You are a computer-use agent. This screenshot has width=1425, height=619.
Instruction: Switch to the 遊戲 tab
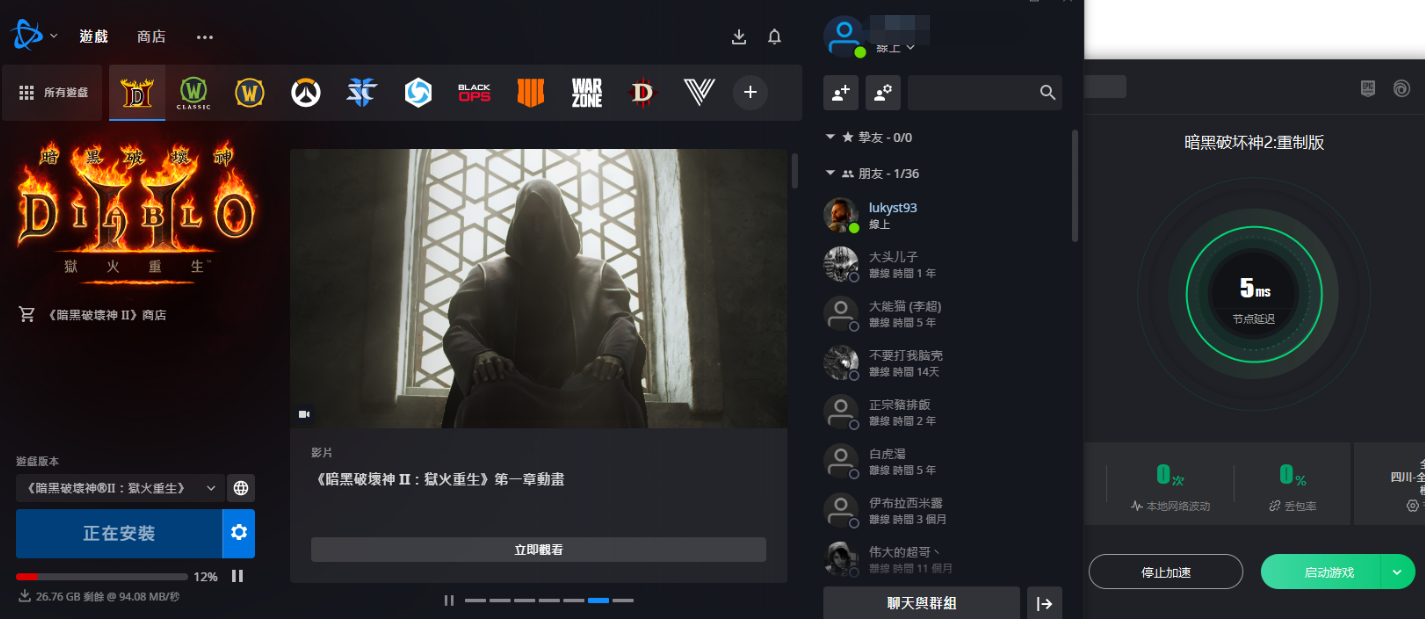(x=93, y=36)
